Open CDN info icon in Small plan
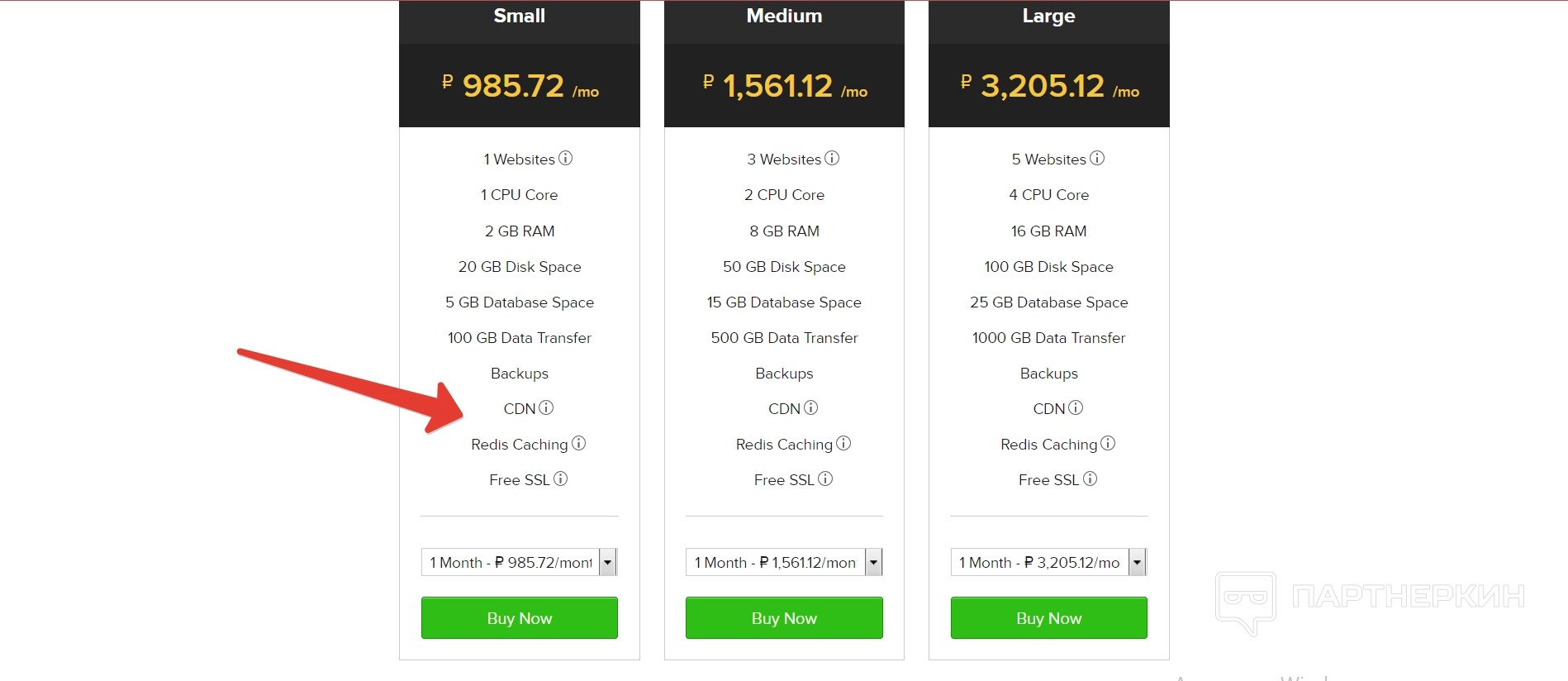This screenshot has height=681, width=1568. tap(546, 407)
